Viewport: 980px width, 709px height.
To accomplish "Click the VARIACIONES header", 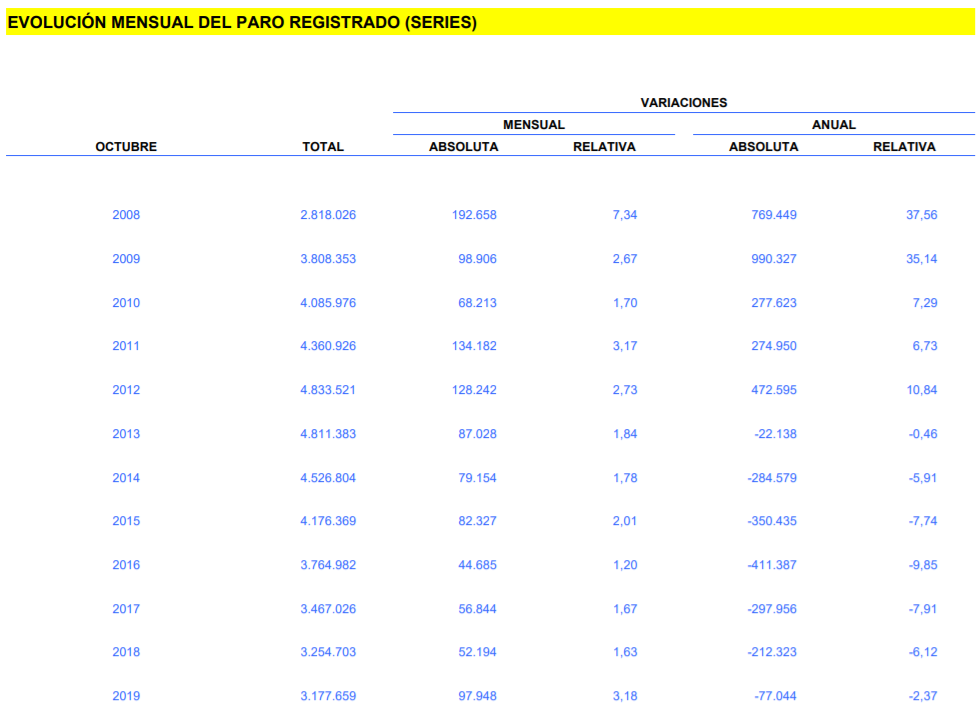I will [683, 102].
